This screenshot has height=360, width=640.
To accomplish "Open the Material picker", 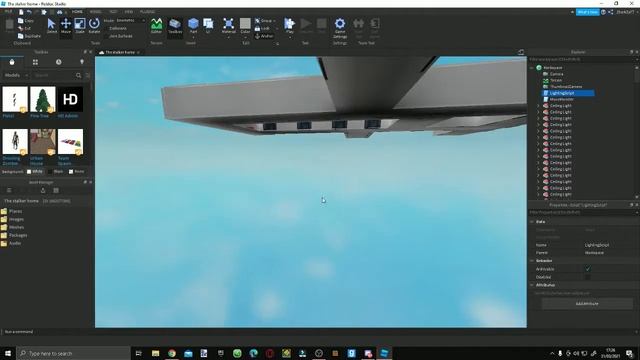I will click(x=229, y=26).
